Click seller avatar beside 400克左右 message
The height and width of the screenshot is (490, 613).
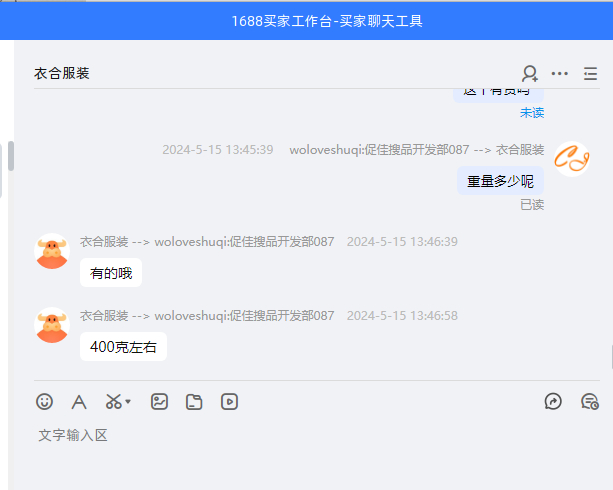point(52,325)
